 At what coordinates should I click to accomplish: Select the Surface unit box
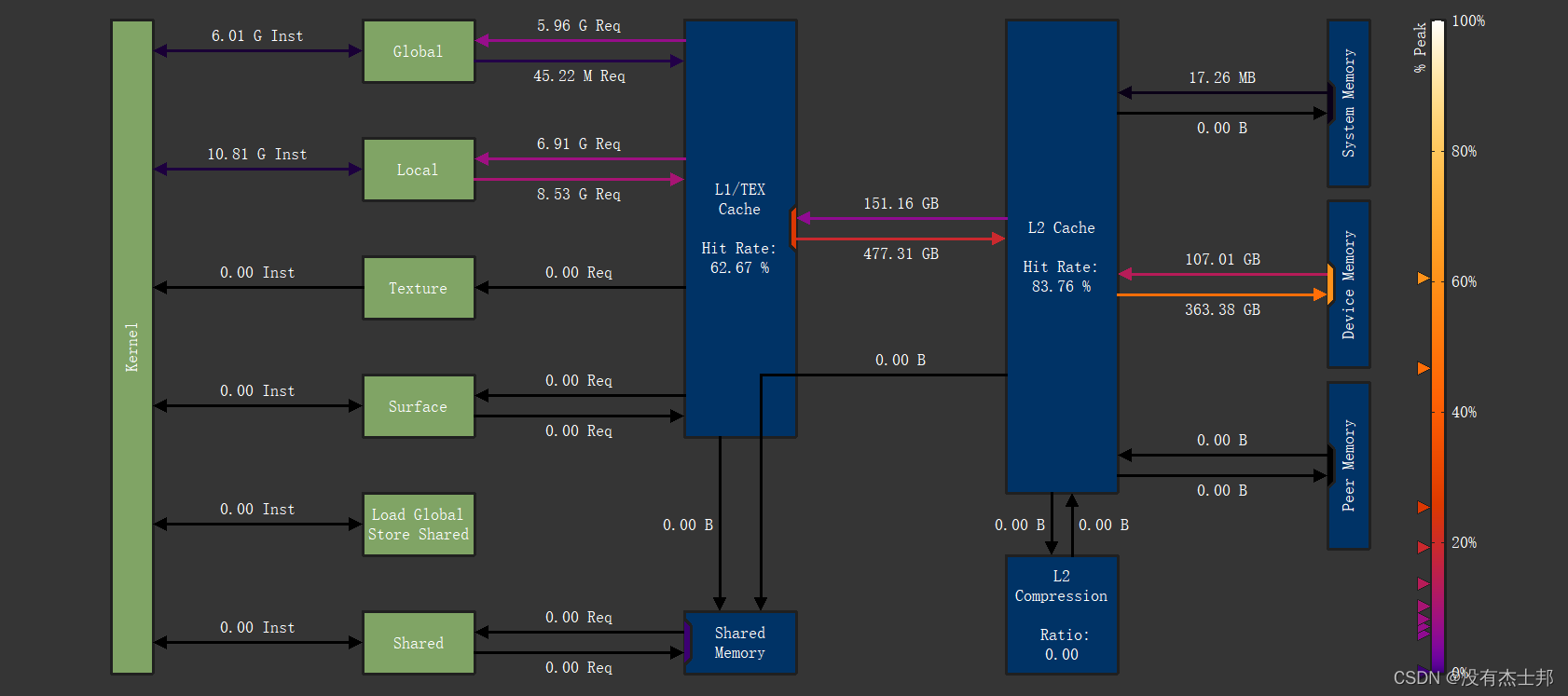tap(419, 406)
